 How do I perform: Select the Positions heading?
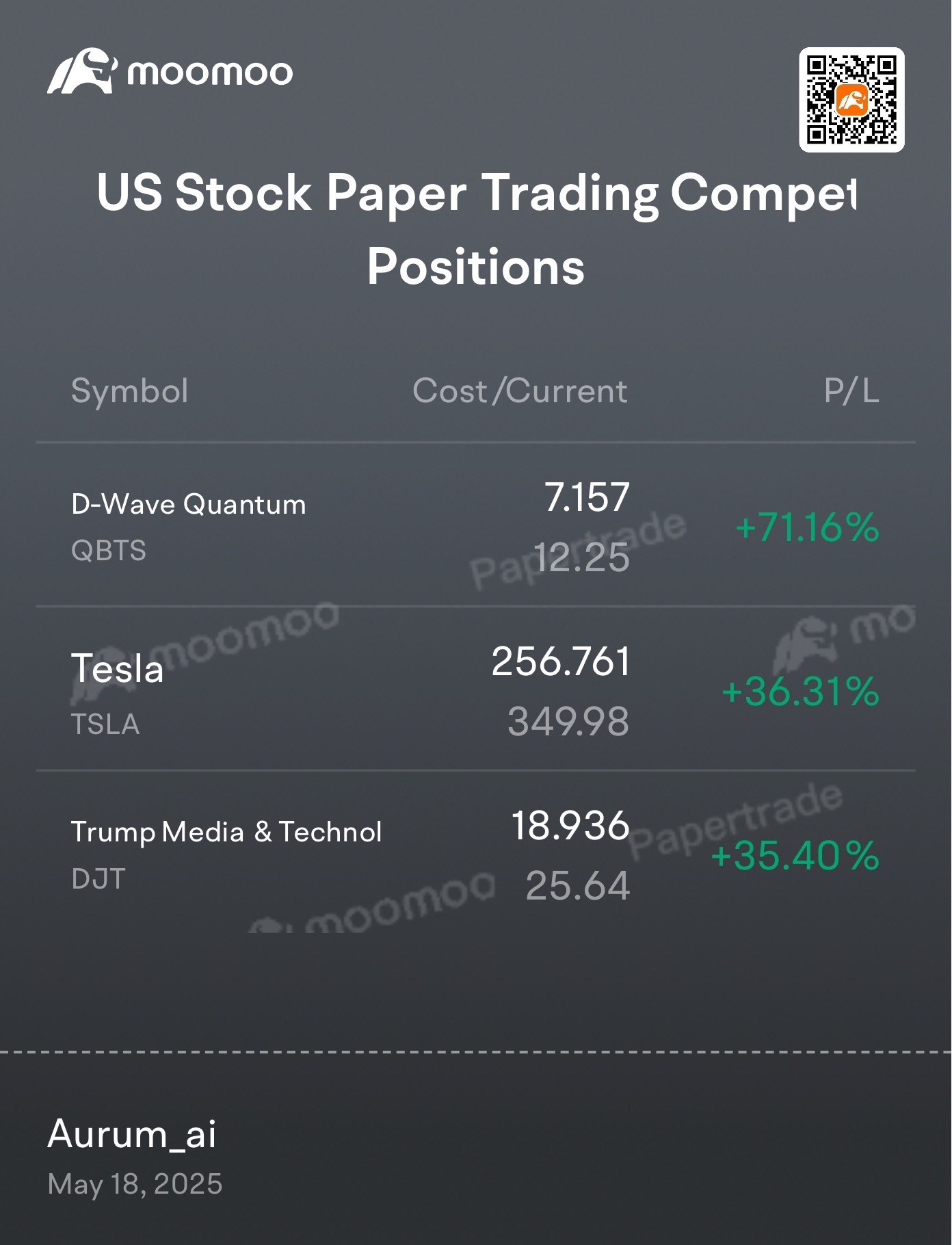476,266
